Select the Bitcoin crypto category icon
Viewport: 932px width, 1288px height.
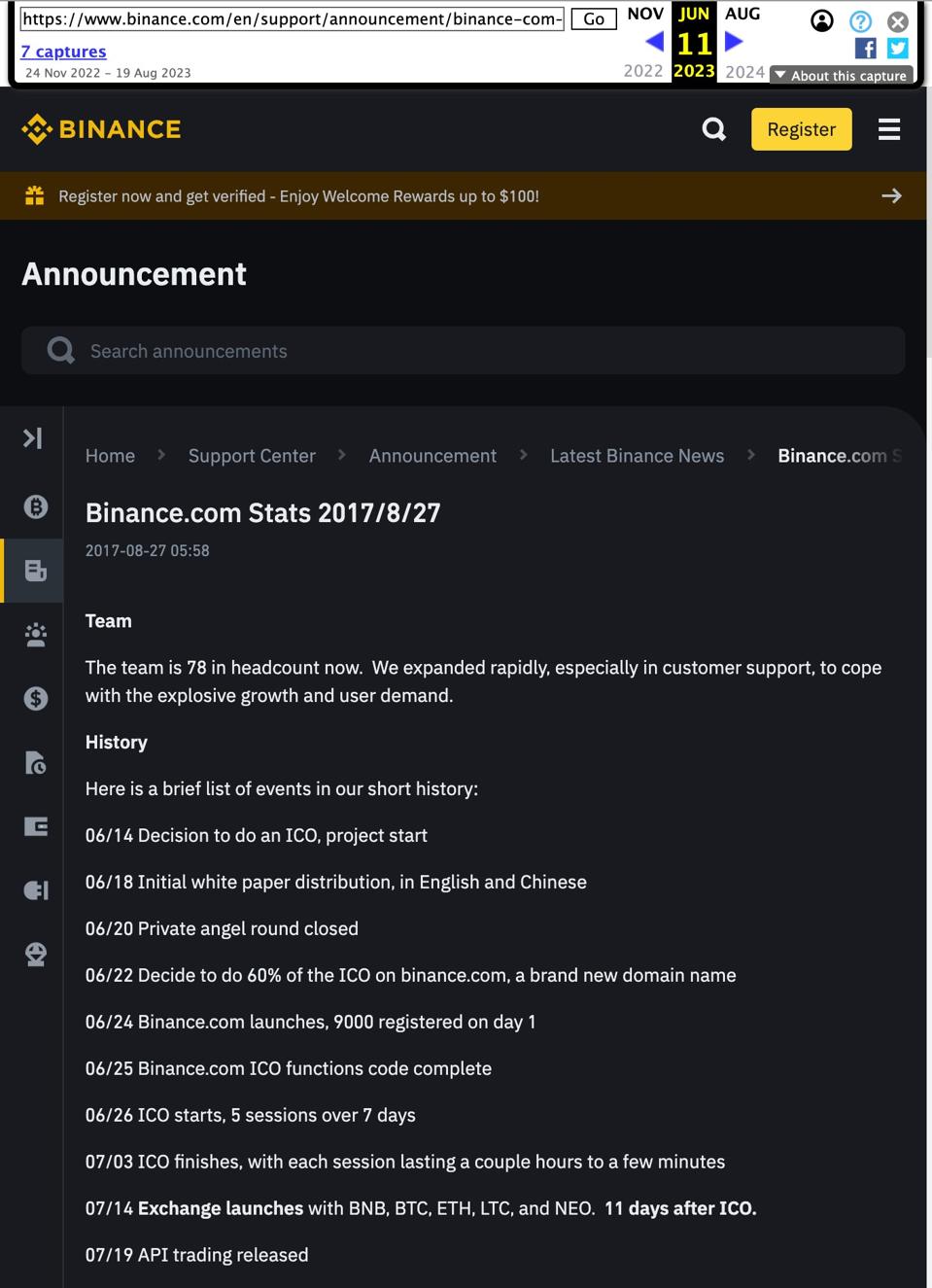pos(35,506)
